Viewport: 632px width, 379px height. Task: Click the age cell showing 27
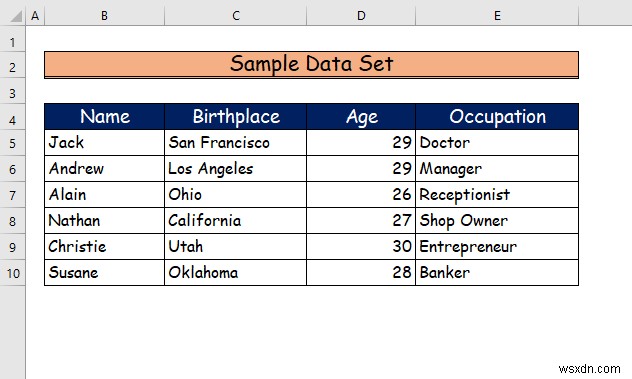tap(361, 221)
